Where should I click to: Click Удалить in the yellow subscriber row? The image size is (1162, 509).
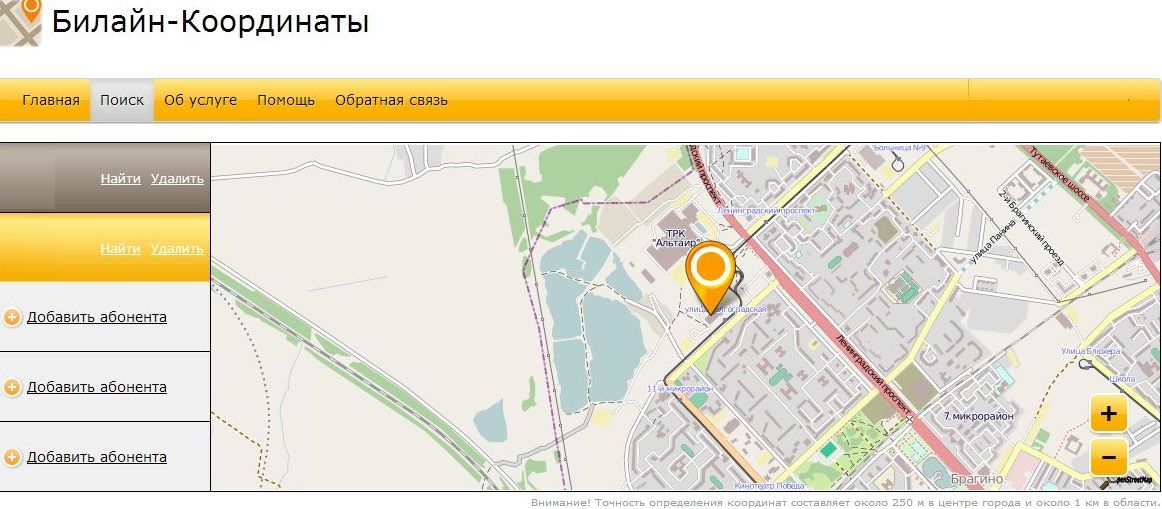point(177,248)
